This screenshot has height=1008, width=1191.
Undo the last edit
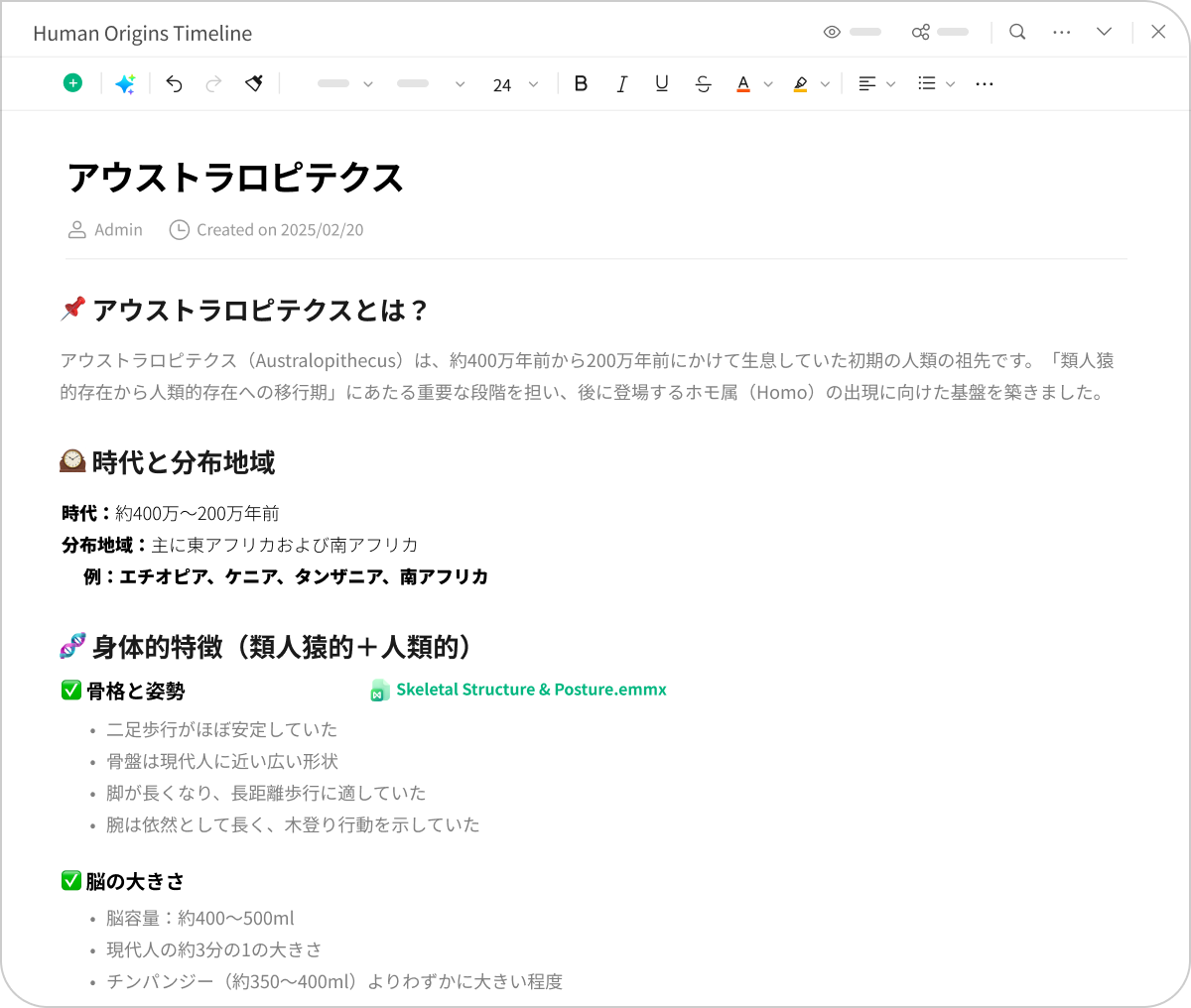tap(175, 84)
